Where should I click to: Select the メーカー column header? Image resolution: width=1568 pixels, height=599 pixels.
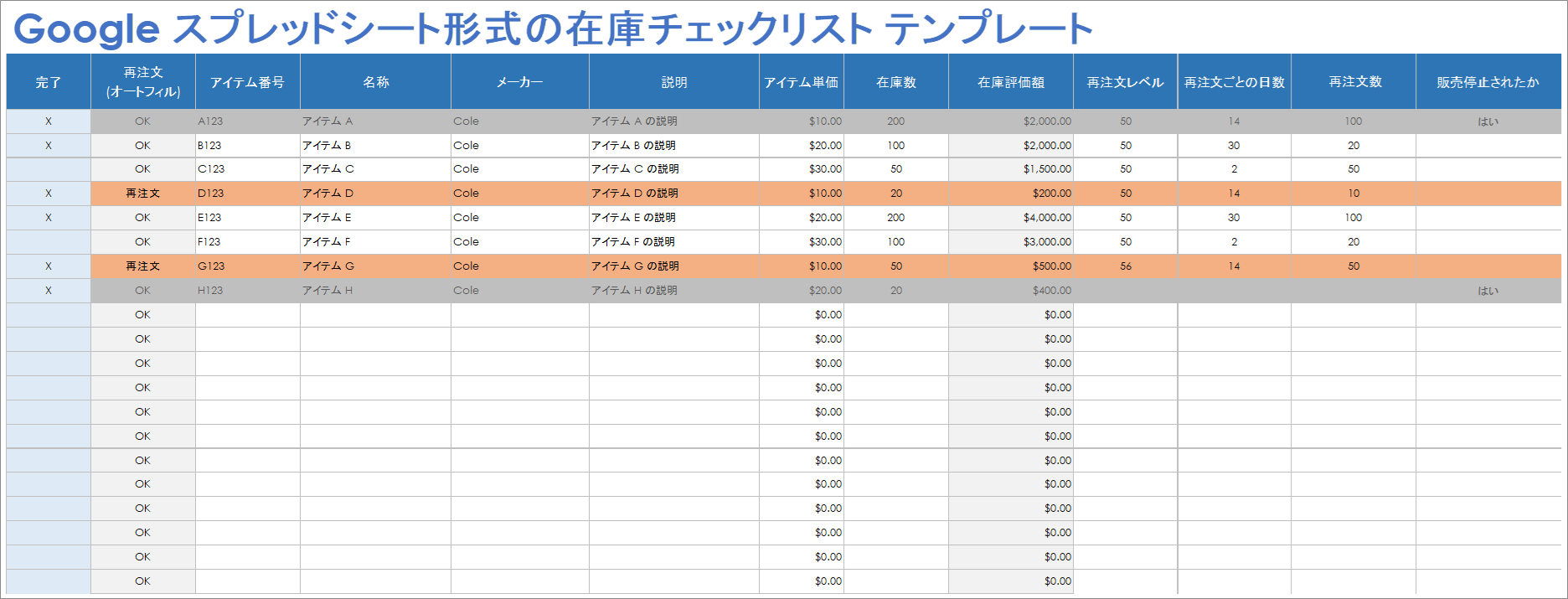pyautogui.click(x=519, y=82)
